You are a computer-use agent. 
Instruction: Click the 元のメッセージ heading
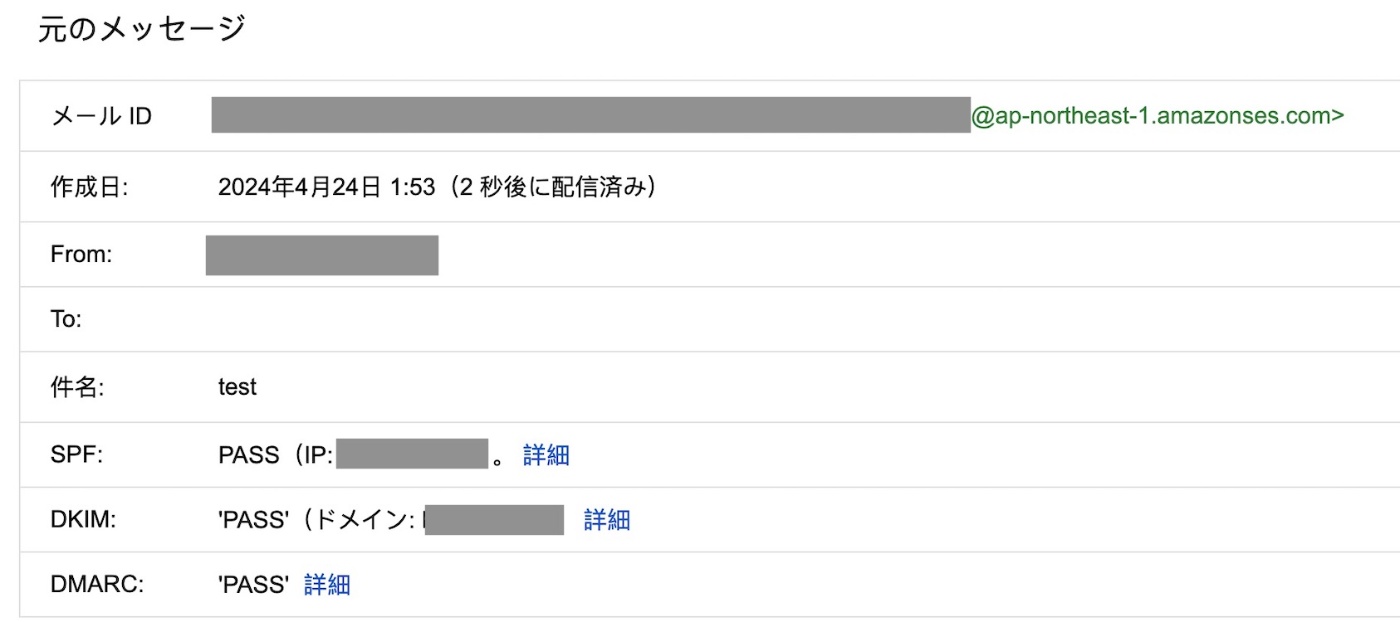click(141, 30)
